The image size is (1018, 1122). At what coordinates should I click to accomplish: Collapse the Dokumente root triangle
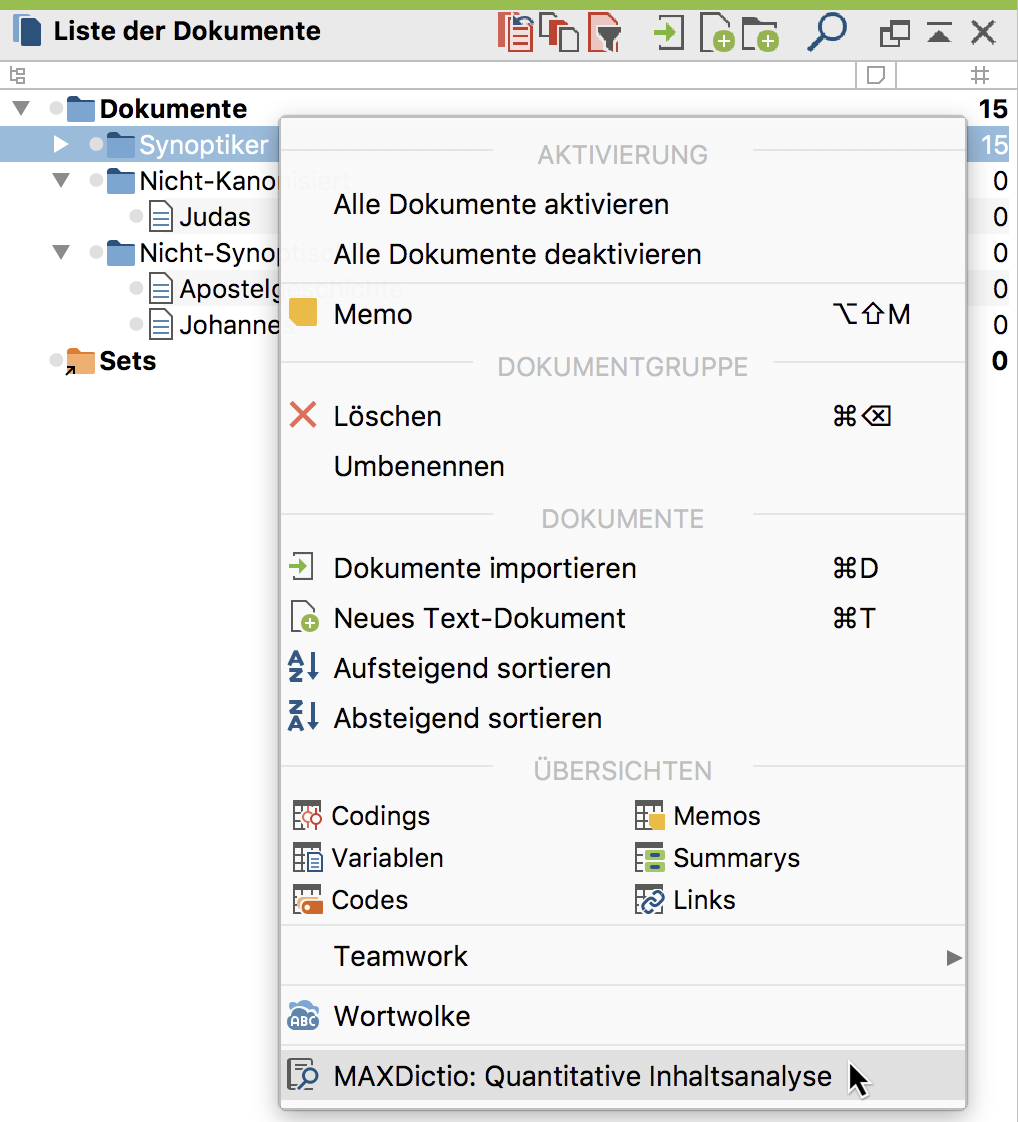[x=21, y=109]
